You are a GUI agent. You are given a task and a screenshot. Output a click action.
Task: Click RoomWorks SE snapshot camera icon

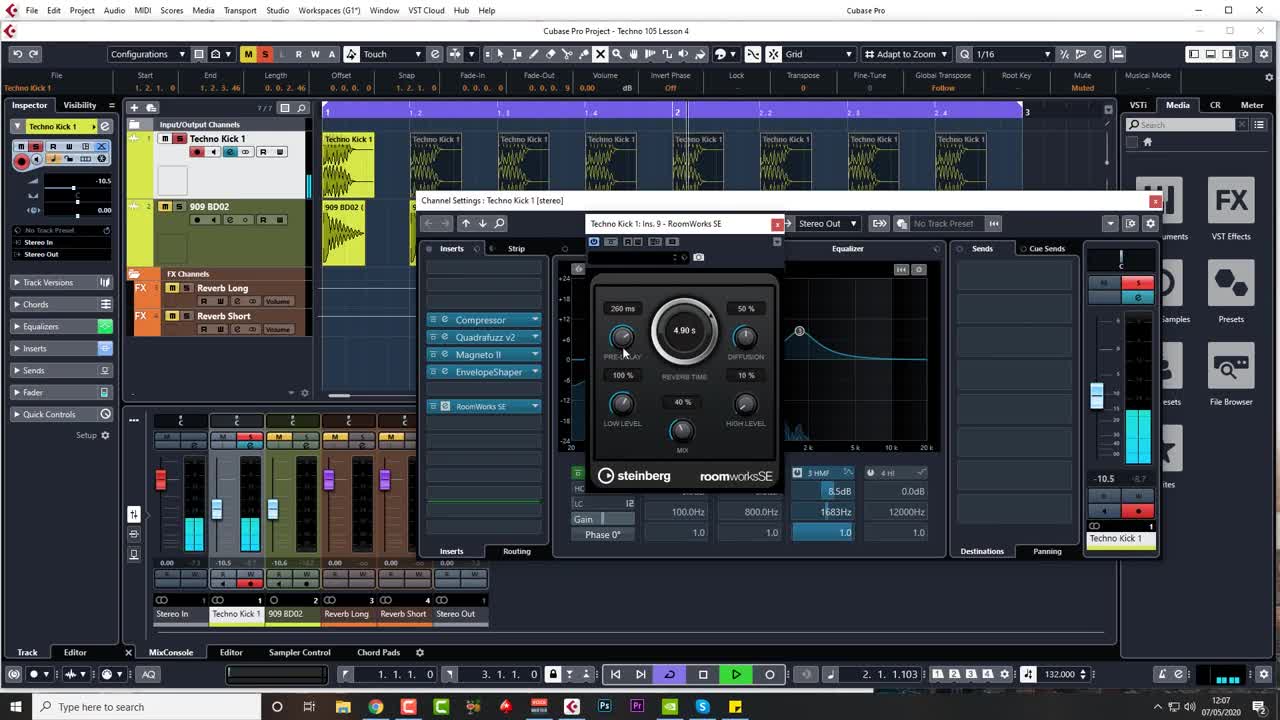click(x=698, y=257)
